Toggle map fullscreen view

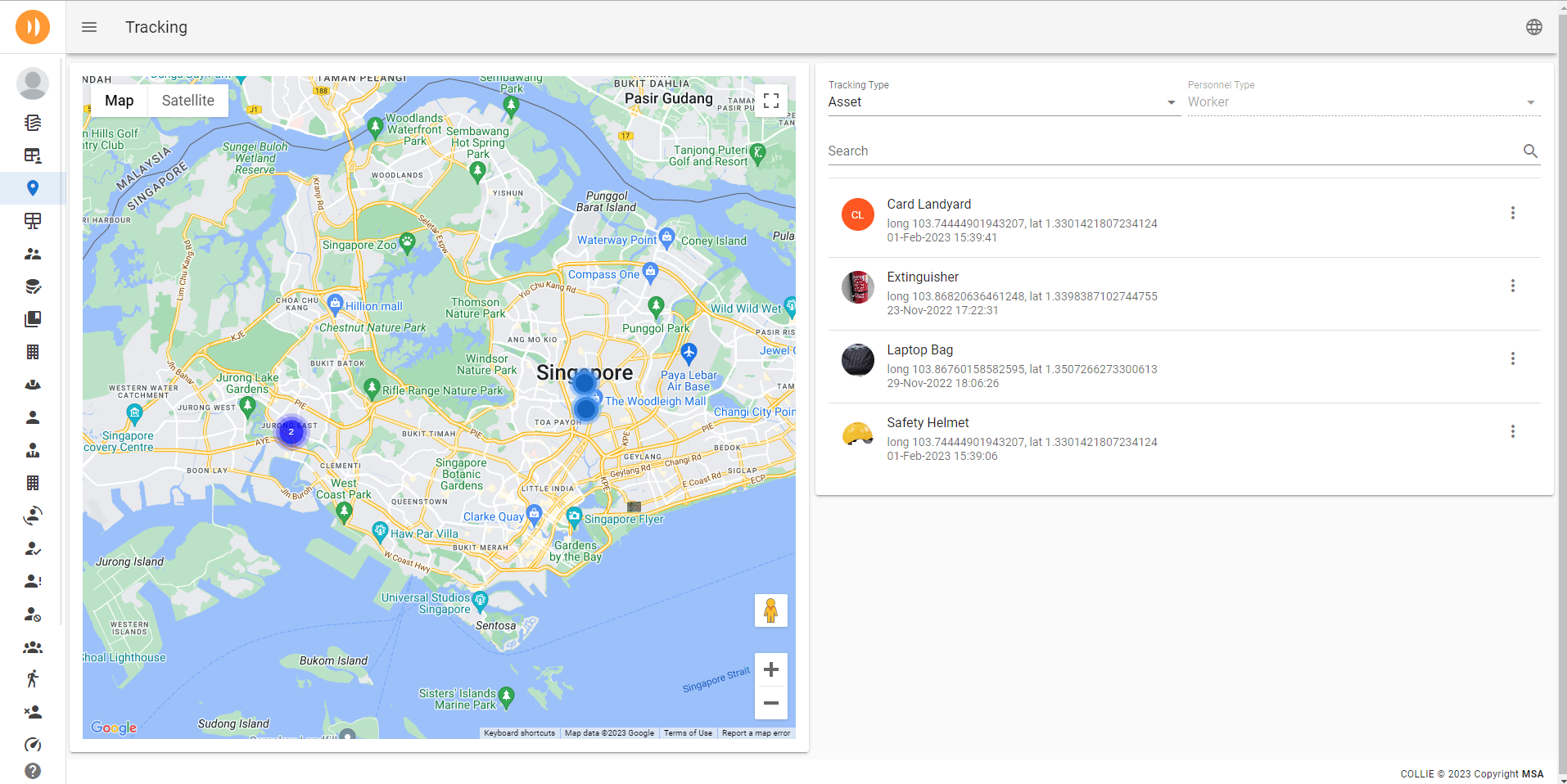(771, 101)
